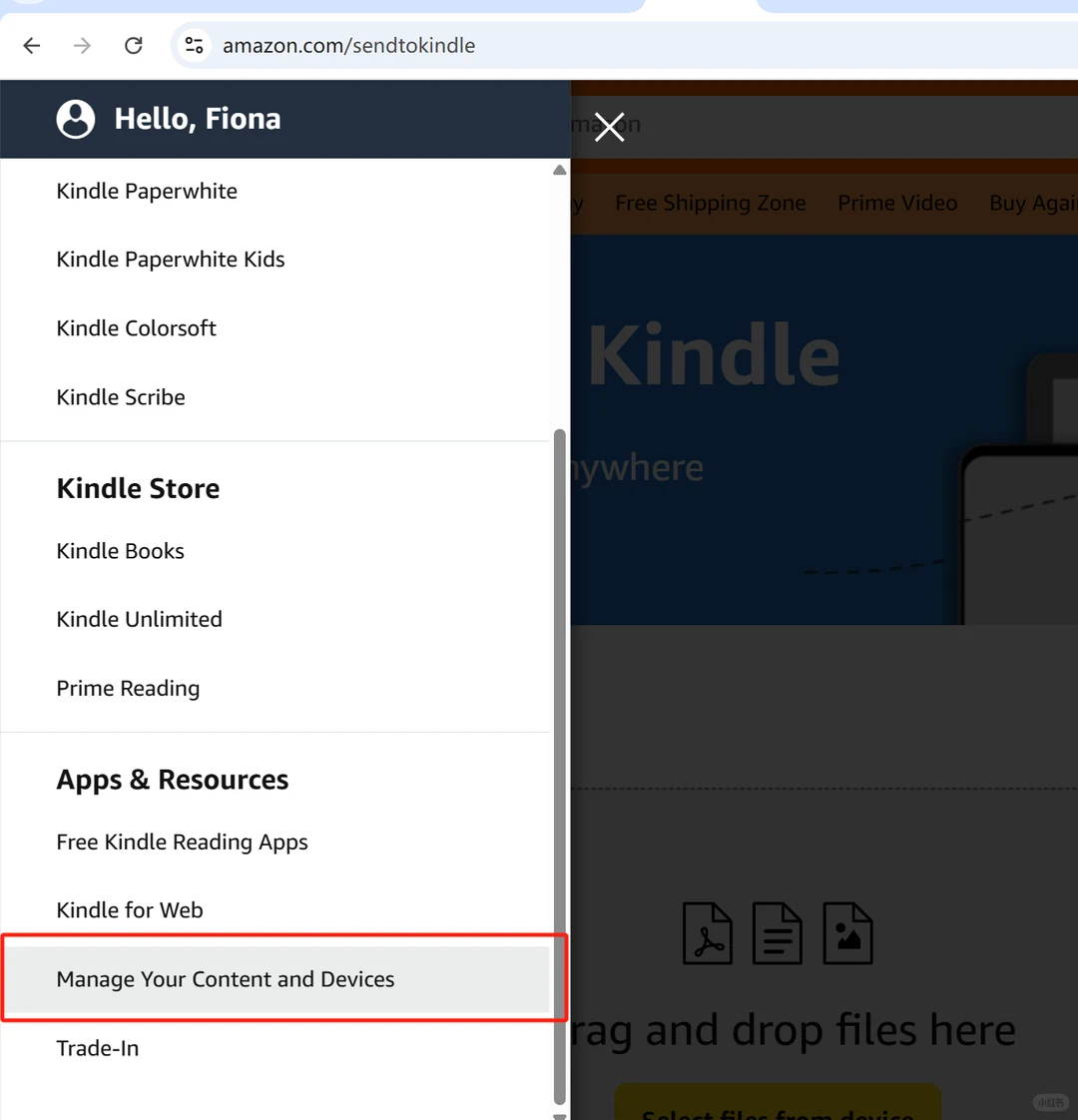Click the browser back arrow
1078x1120 pixels.
tap(31, 46)
